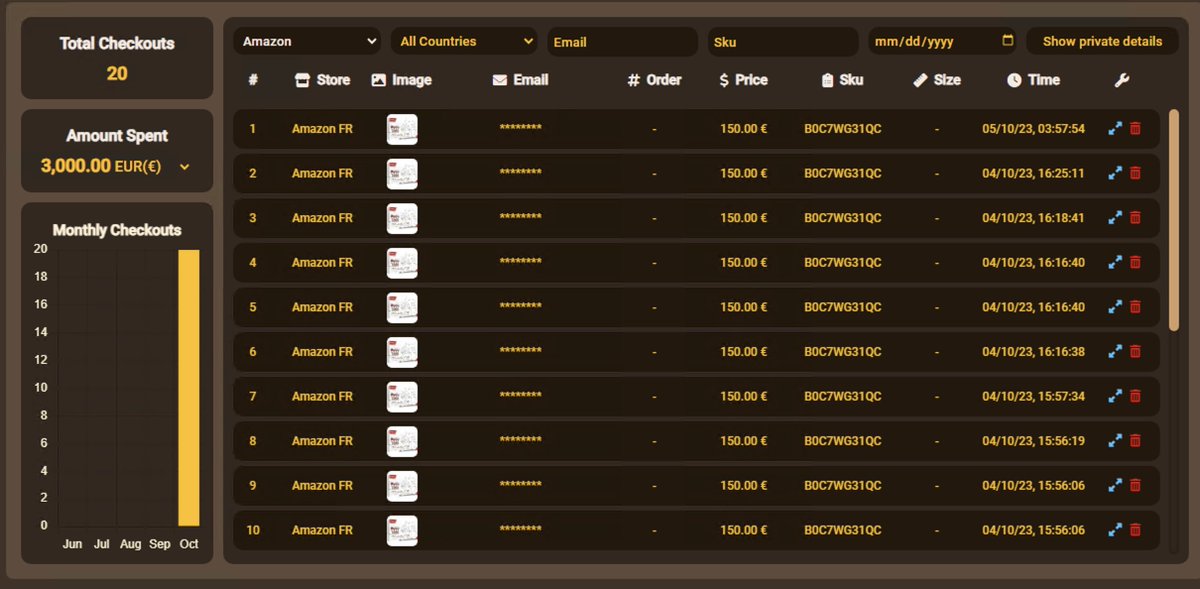The width and height of the screenshot is (1200, 589).
Task: Click the Size column header
Action: 937,80
